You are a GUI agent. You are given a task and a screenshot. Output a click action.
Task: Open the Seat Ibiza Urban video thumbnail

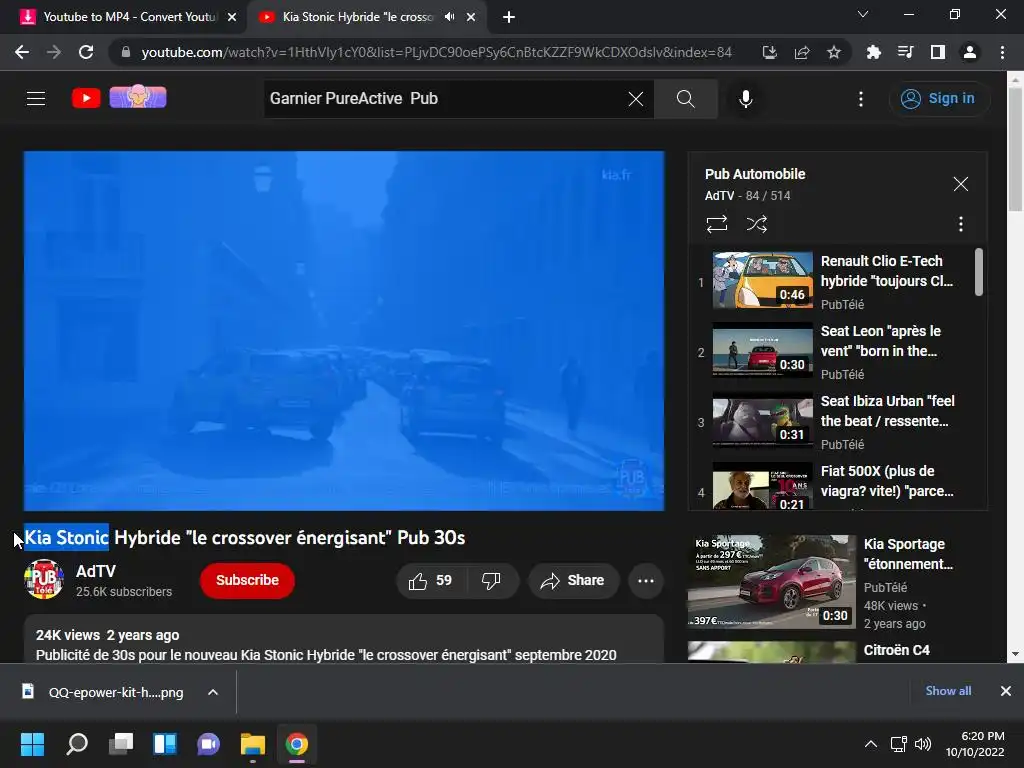[762, 420]
